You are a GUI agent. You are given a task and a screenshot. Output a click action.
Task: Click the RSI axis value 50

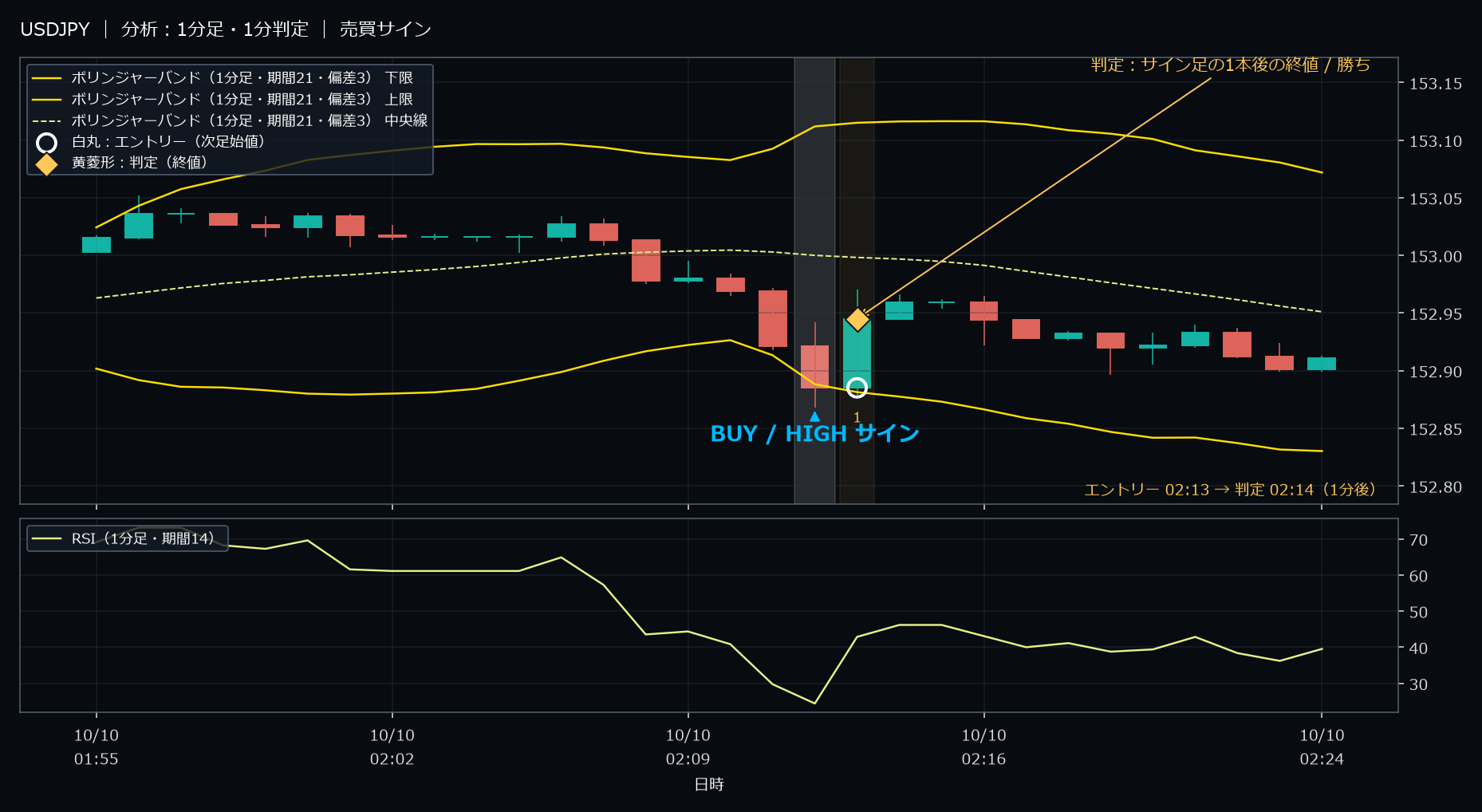click(x=1418, y=613)
